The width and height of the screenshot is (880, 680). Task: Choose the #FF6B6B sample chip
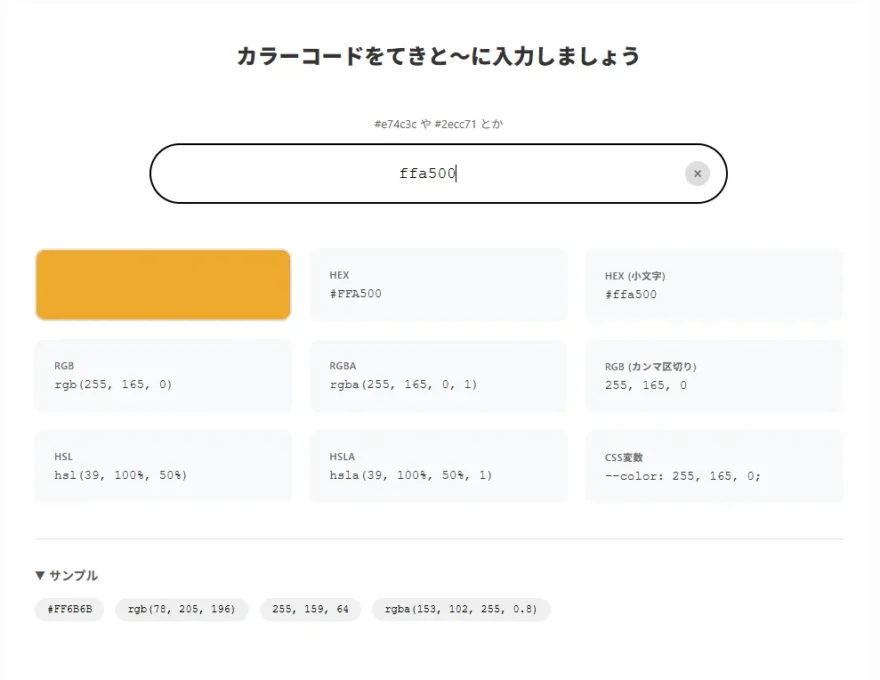(x=69, y=609)
